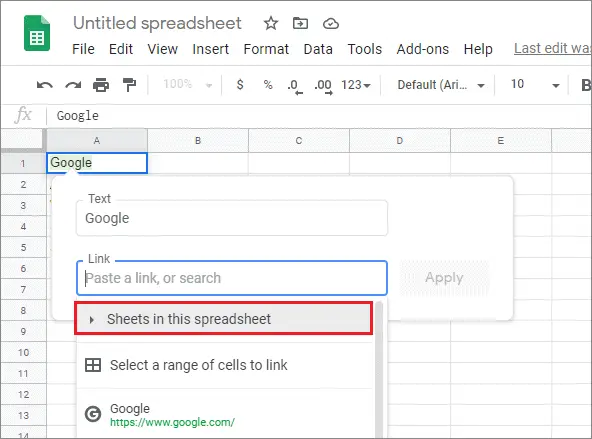Increase decimal places
The height and width of the screenshot is (439, 592).
tap(323, 86)
